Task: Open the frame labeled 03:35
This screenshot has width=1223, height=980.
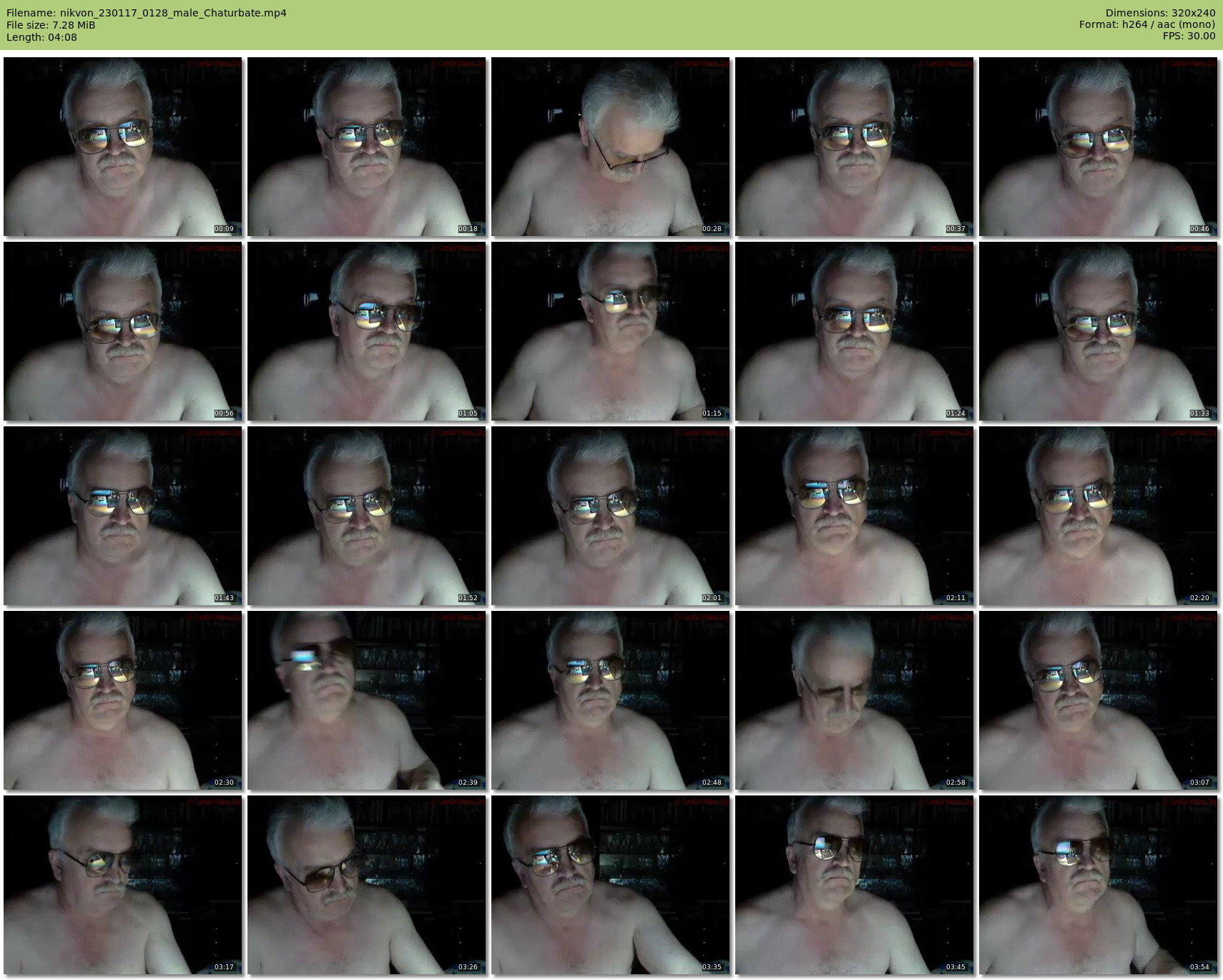Action: point(610,885)
